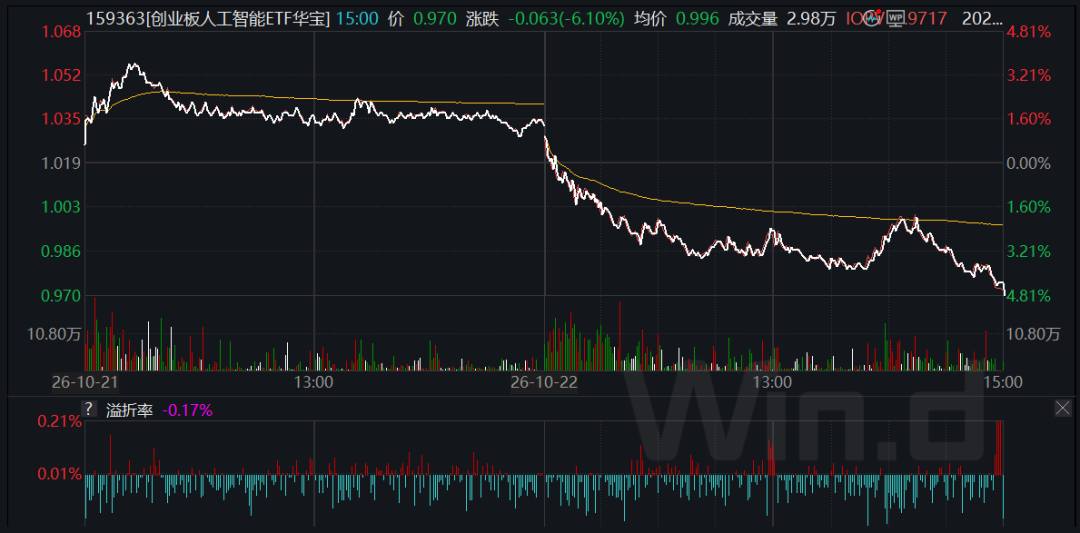Click the WP monitor icon in header
1080x533 pixels.
(x=895, y=17)
